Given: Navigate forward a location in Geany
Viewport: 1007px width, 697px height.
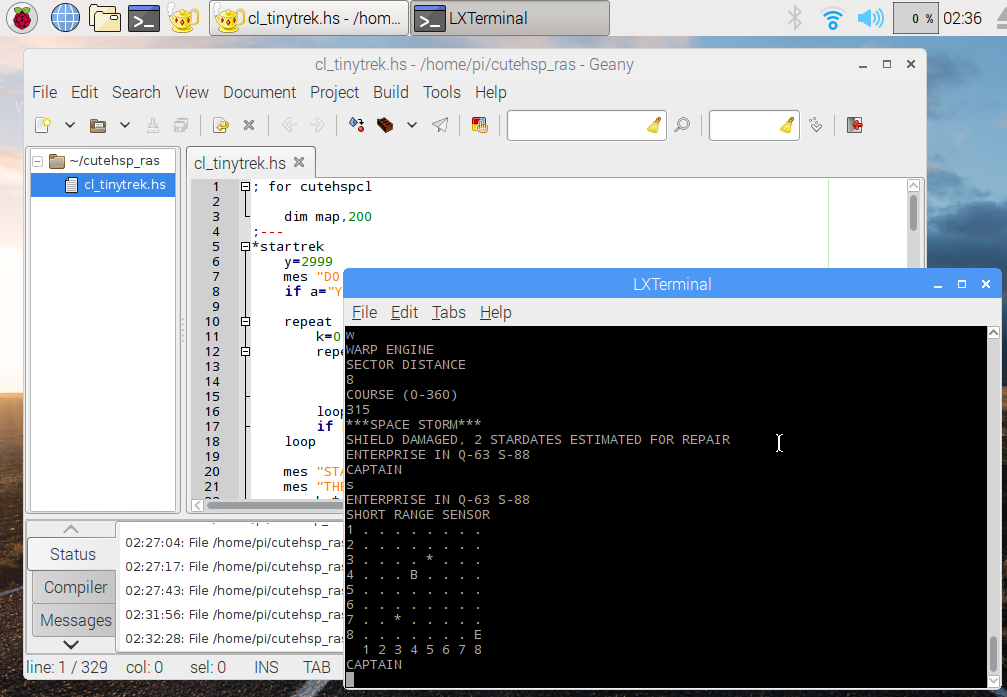Looking at the screenshot, I should [x=317, y=125].
